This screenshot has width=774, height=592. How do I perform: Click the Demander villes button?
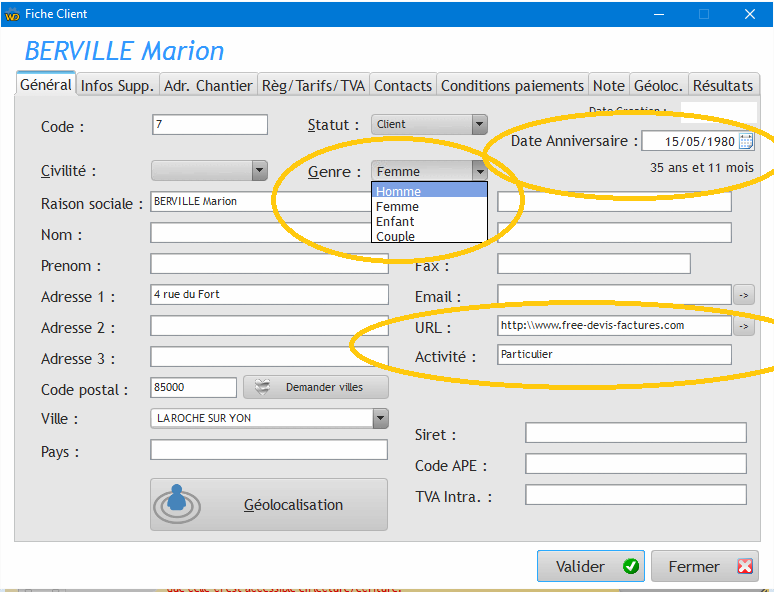click(316, 387)
